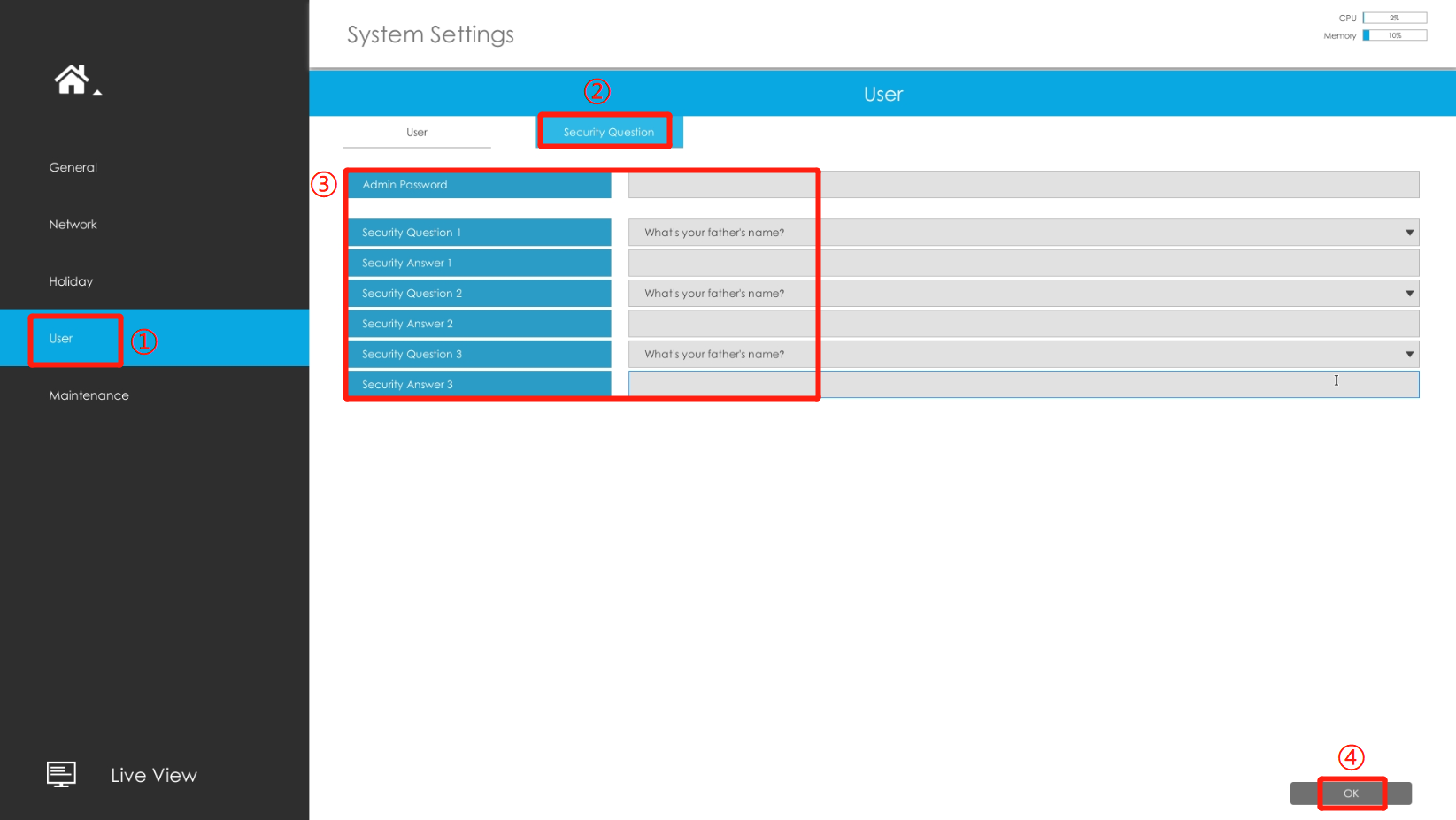This screenshot has width=1456, height=820.
Task: Click the Security Answer 3 label
Action: coord(479,385)
